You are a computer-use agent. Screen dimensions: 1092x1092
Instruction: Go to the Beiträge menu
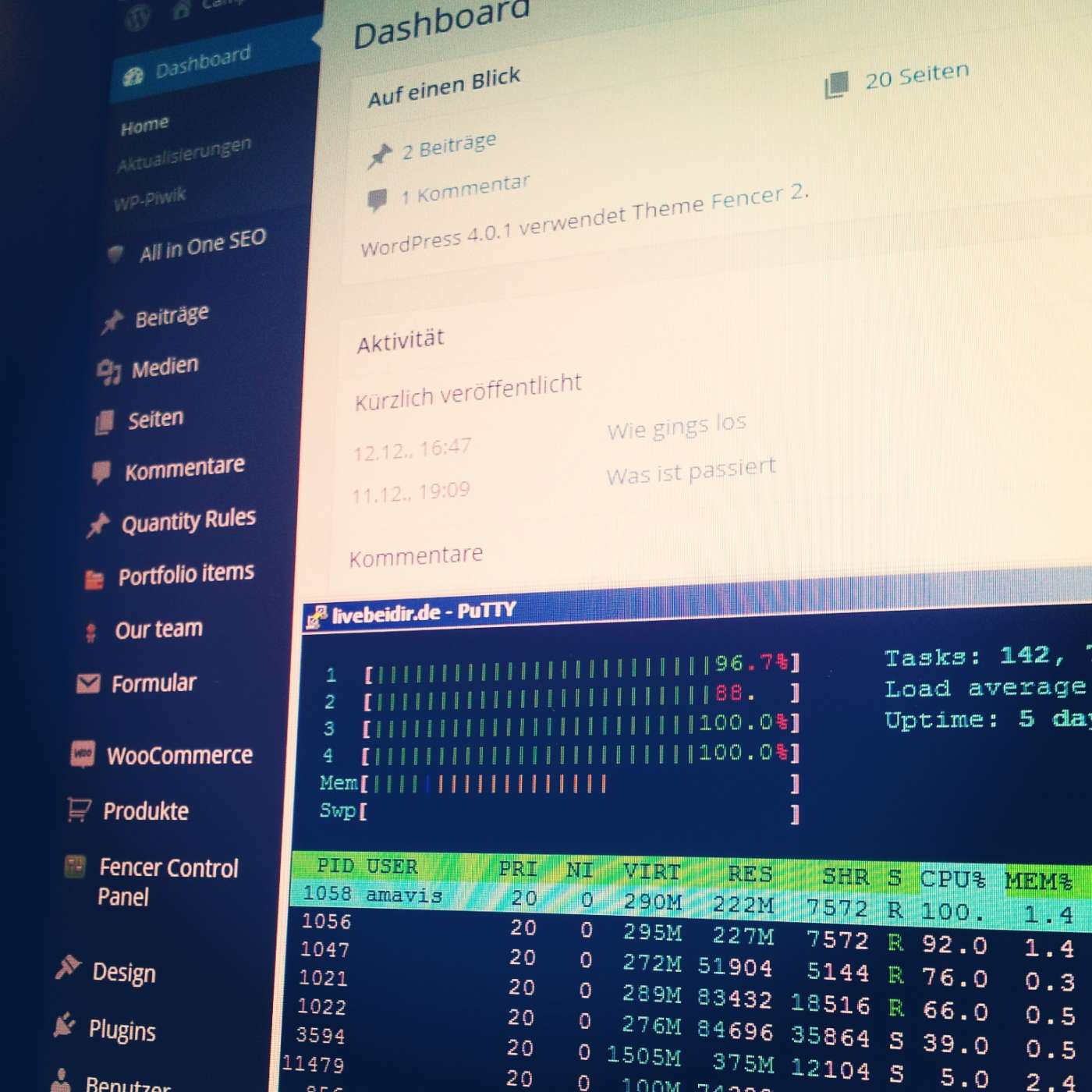[172, 316]
